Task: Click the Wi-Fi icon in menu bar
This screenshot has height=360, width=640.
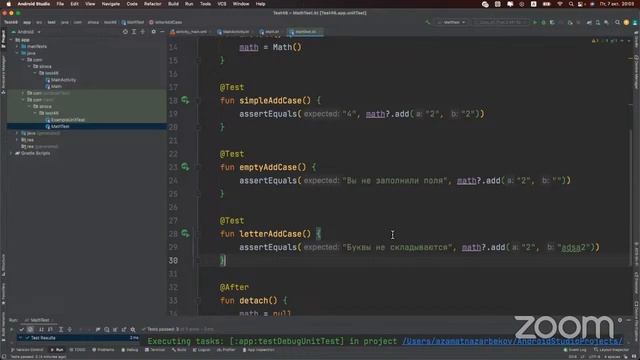Action: click(560, 4)
